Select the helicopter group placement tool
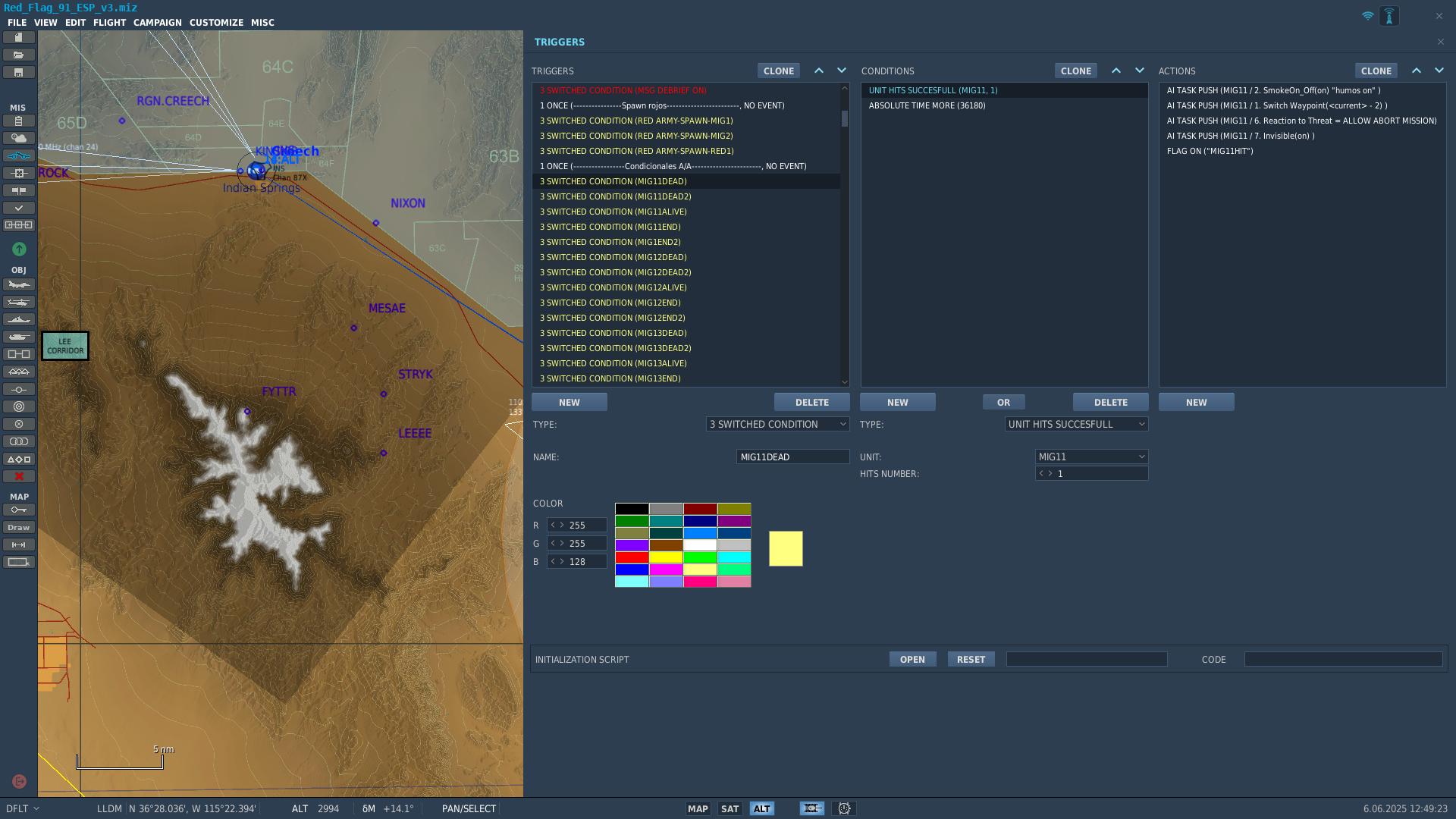The image size is (1456, 819). pos(19,303)
